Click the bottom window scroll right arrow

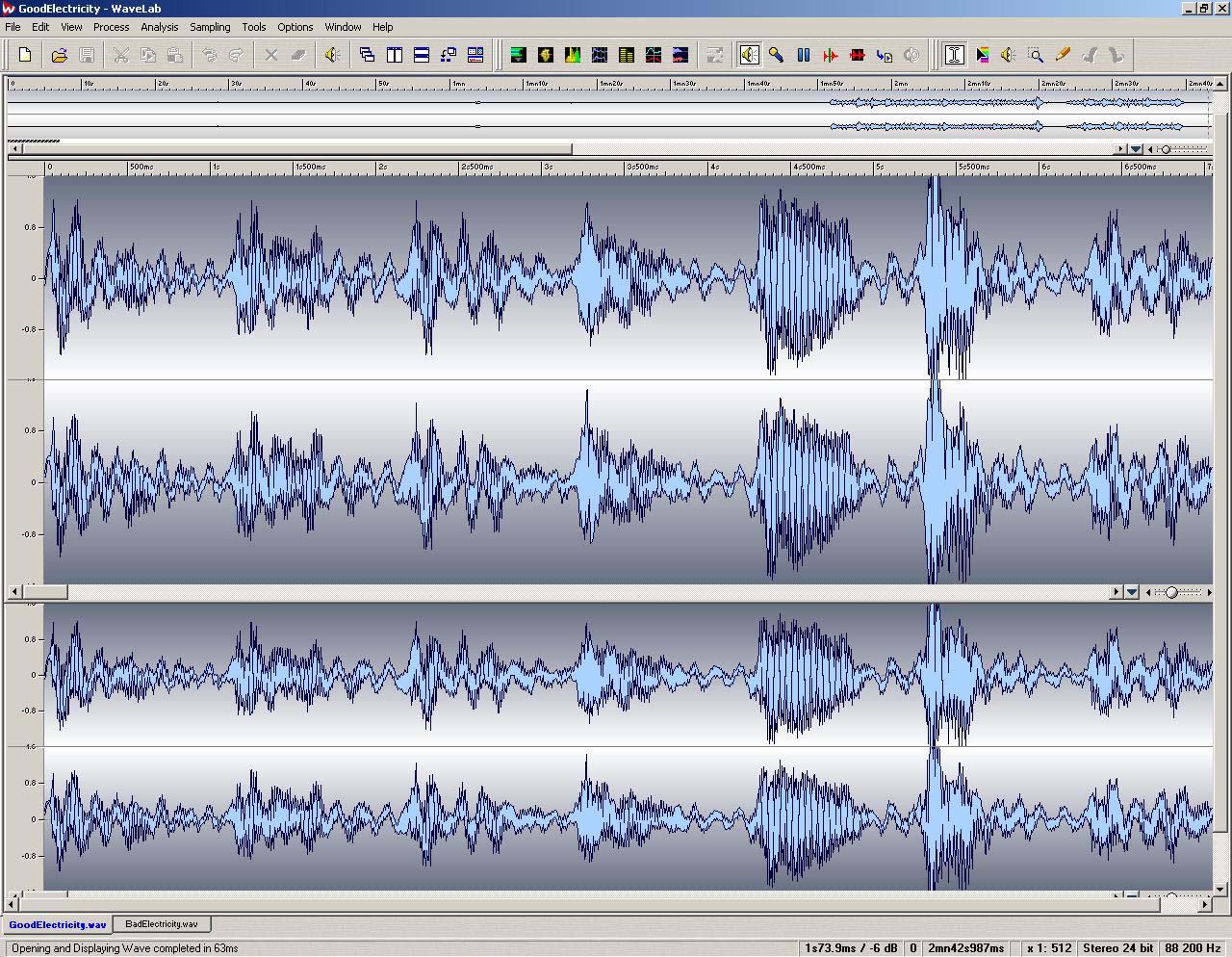point(1205,904)
